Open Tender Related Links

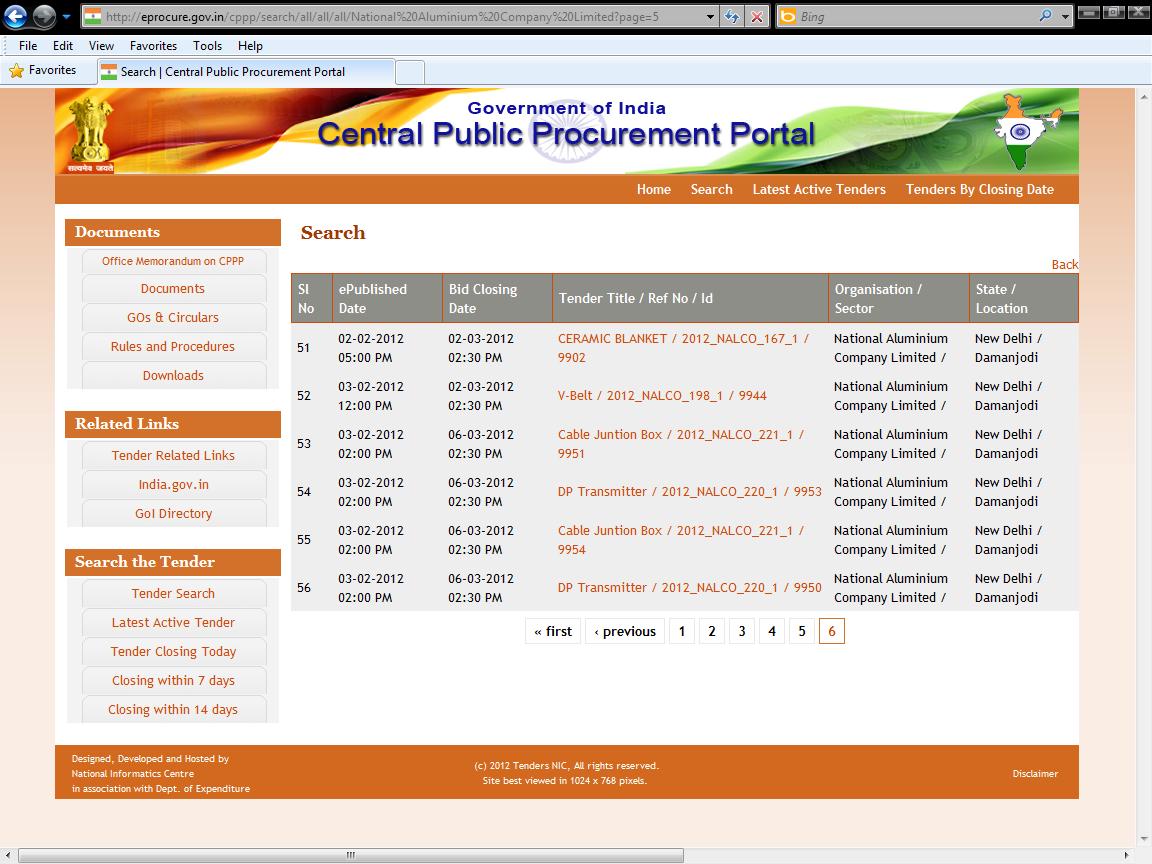tap(173, 456)
